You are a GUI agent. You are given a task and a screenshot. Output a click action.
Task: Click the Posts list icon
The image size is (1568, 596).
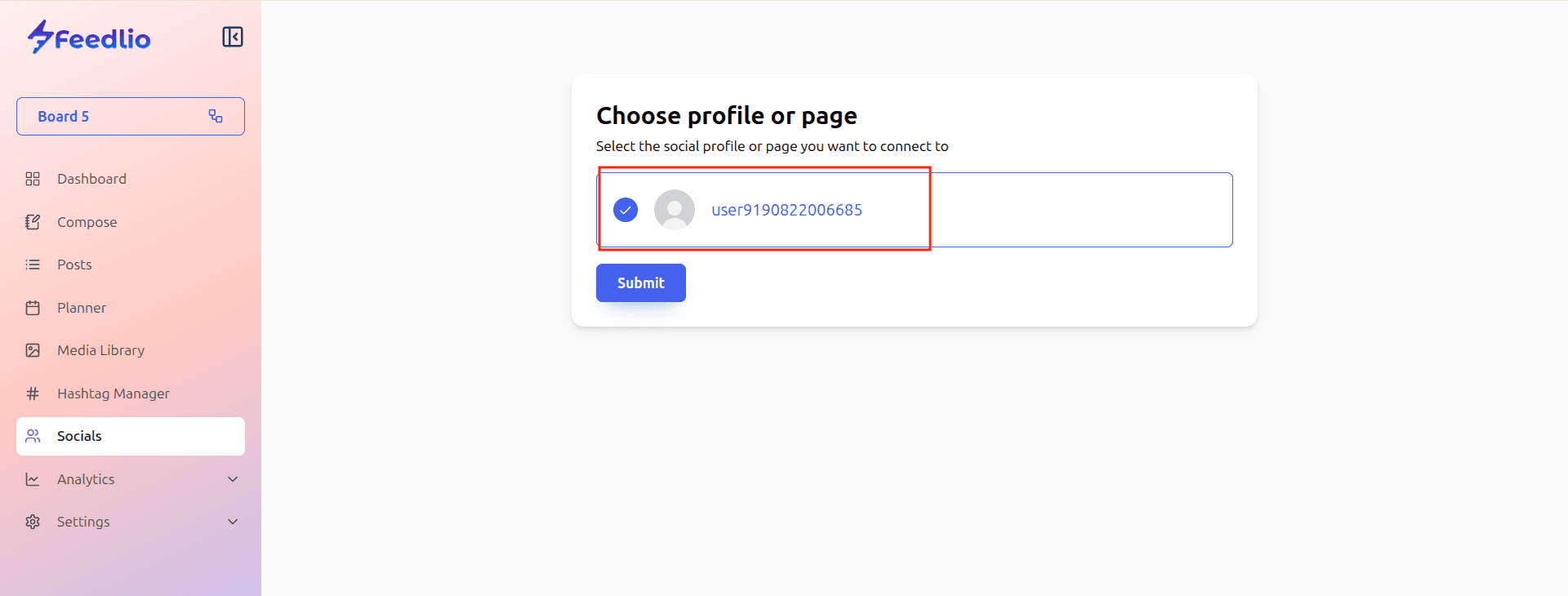tap(33, 265)
